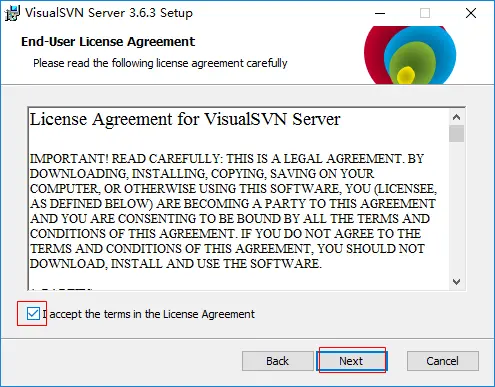Click the 'Please read the following' subtitle

tap(160, 63)
